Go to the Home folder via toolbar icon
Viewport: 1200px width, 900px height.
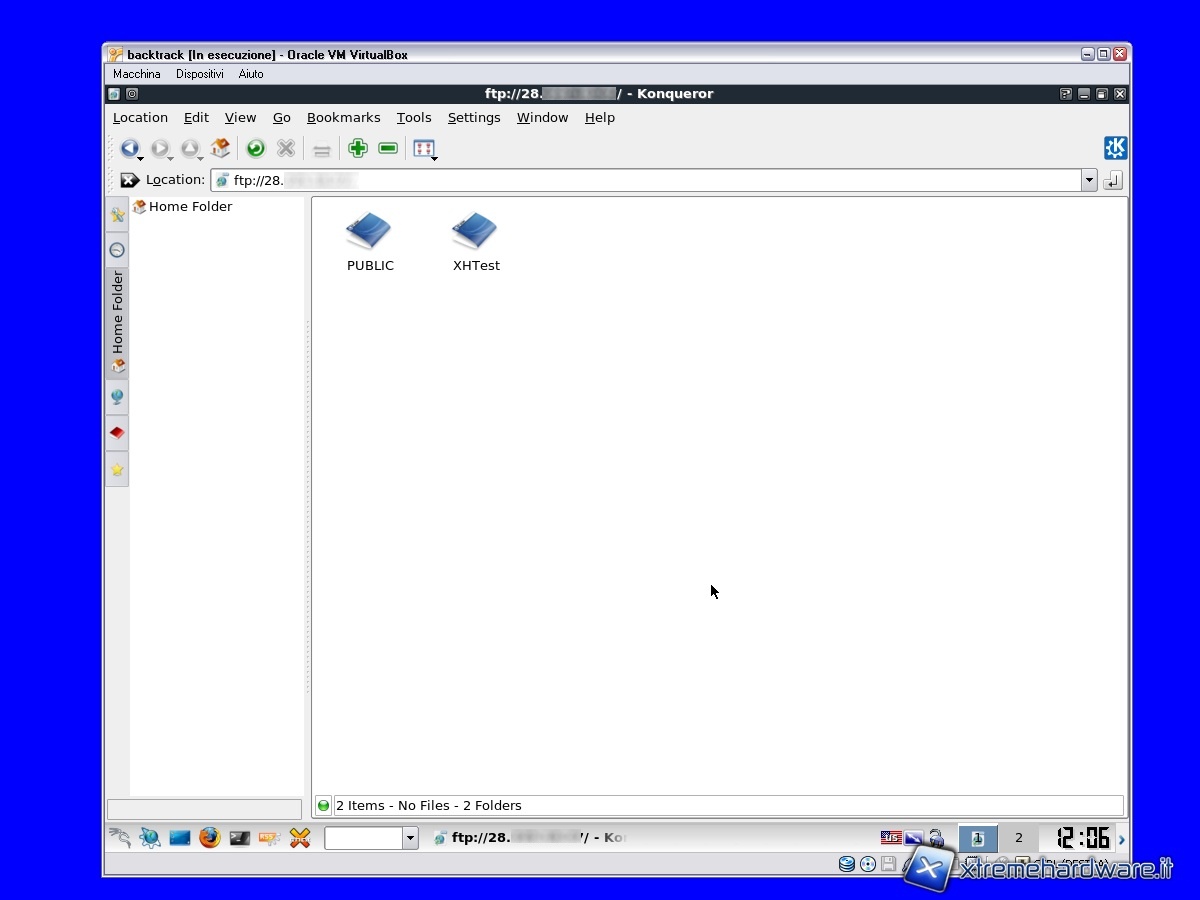click(x=221, y=149)
